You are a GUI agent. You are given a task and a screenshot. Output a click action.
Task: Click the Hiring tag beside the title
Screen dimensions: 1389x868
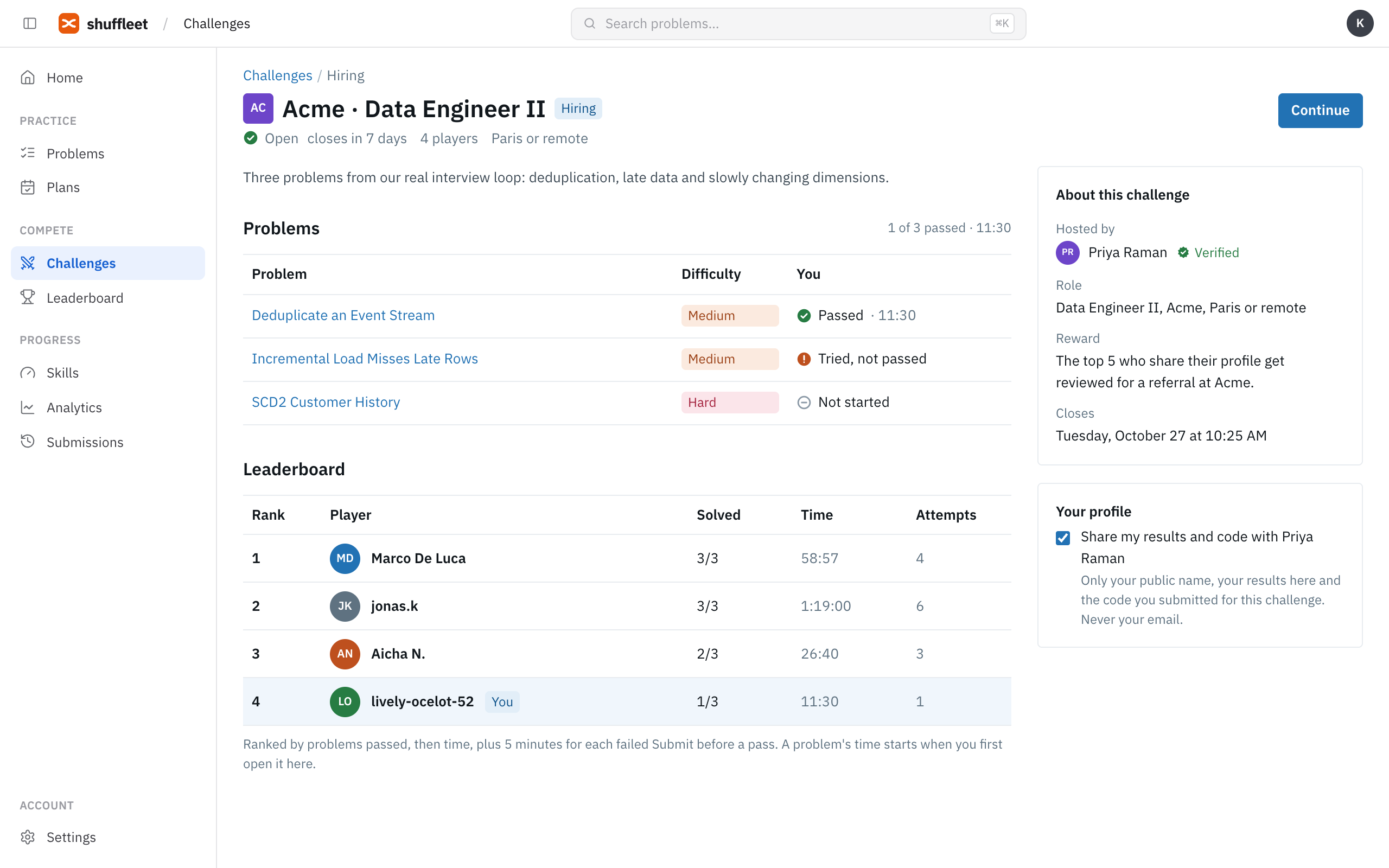tap(578, 108)
